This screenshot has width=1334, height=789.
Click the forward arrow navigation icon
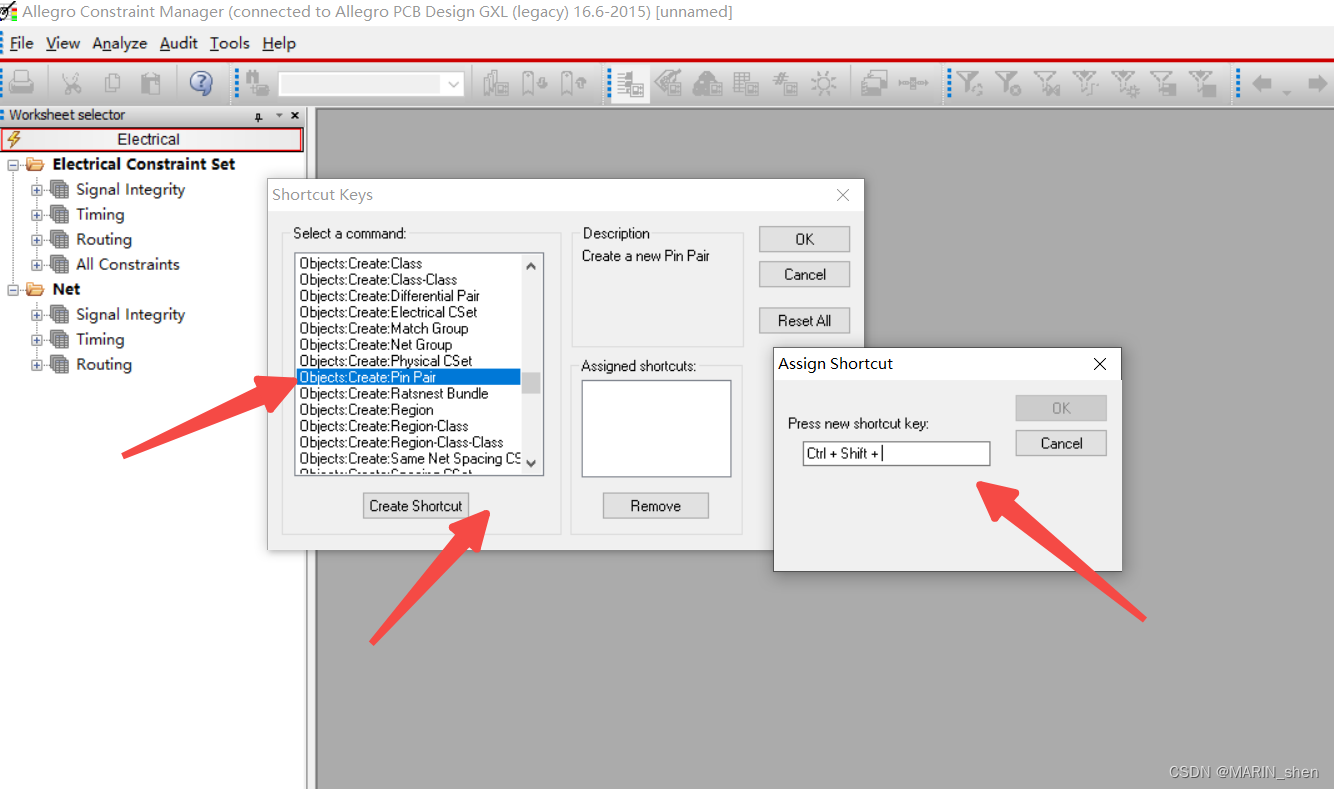1317,83
